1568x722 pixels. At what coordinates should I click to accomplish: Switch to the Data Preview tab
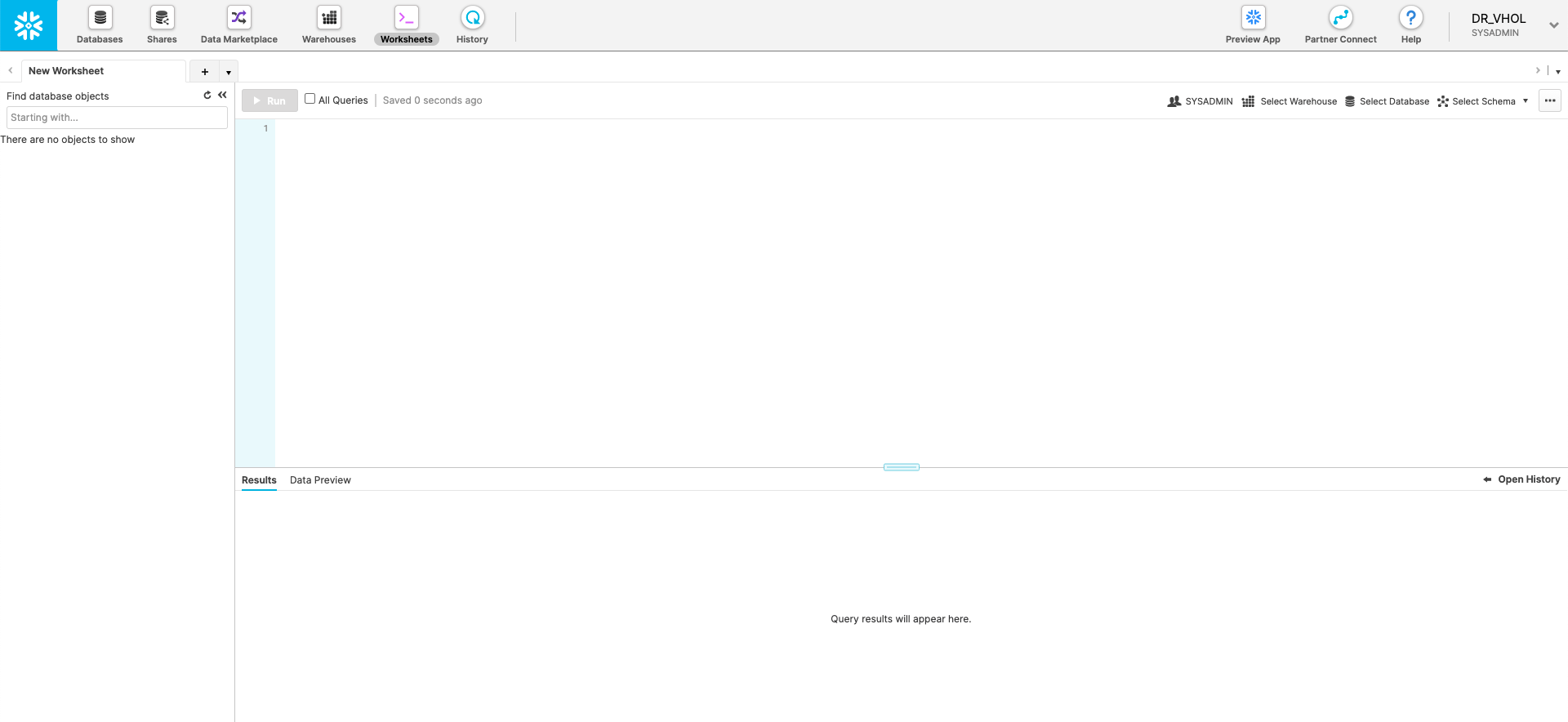tap(320, 480)
